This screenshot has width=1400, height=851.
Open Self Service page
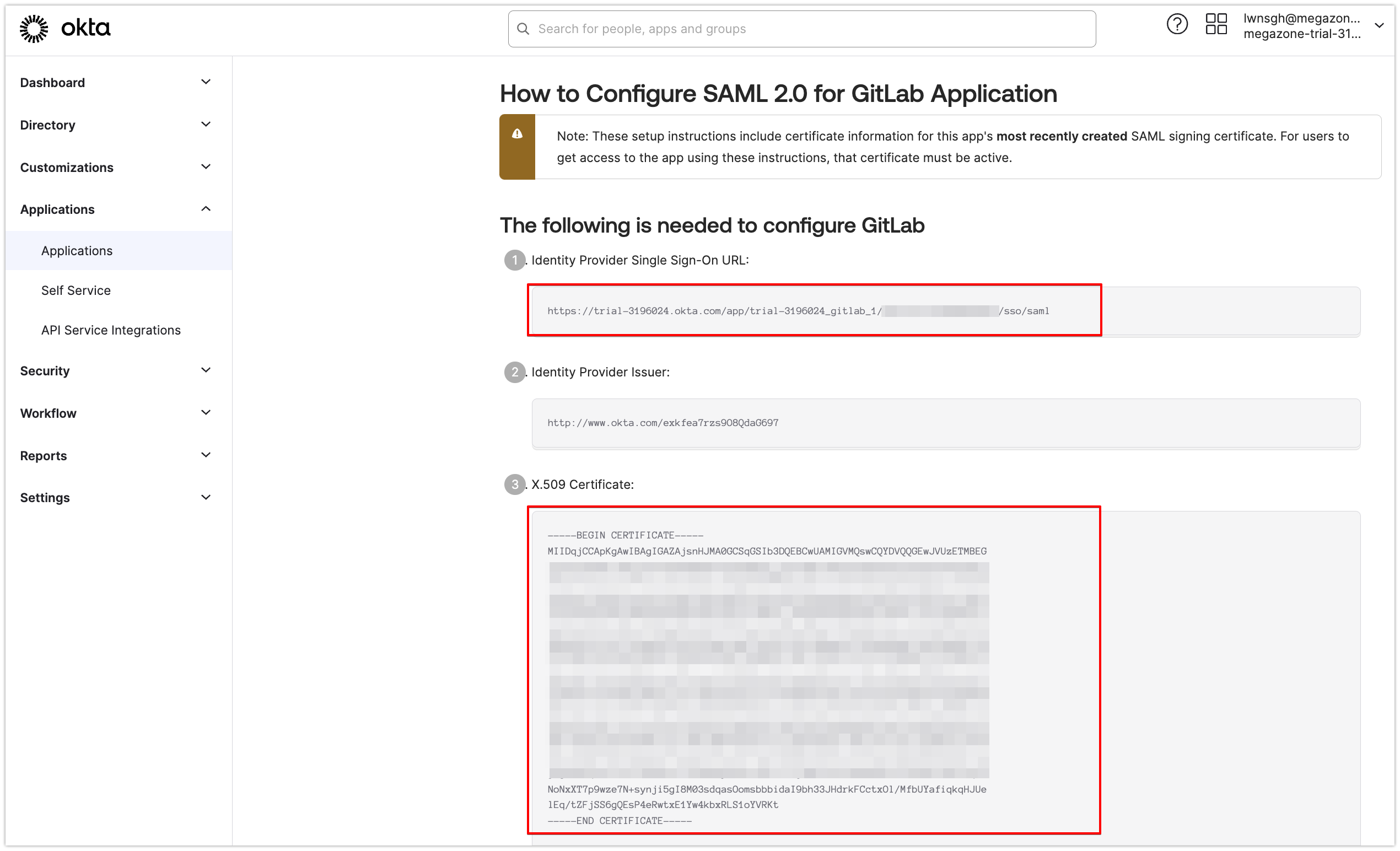[x=76, y=290]
